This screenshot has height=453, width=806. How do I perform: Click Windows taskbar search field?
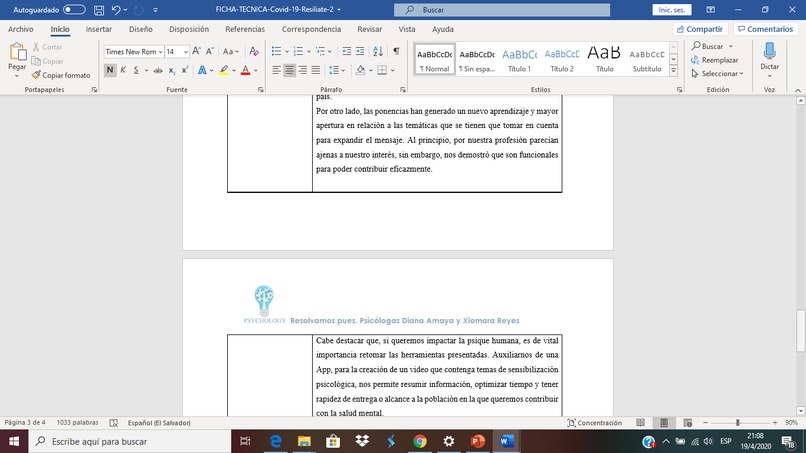coord(130,441)
